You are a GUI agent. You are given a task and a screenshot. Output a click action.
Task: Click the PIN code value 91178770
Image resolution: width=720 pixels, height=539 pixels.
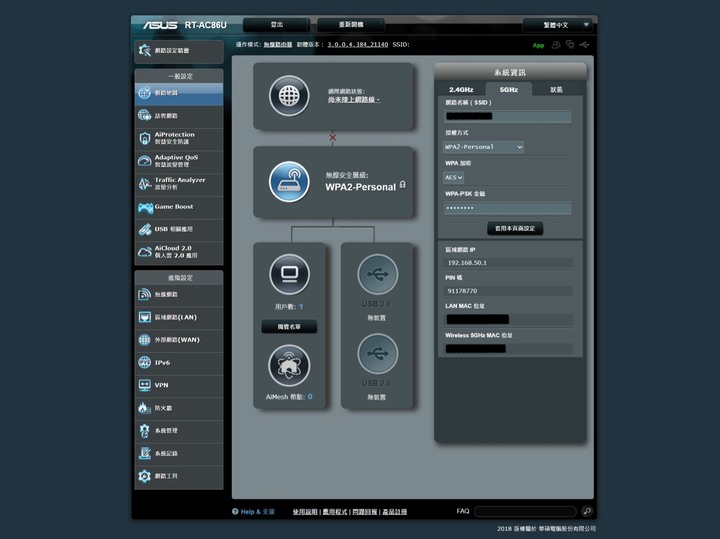[462, 291]
